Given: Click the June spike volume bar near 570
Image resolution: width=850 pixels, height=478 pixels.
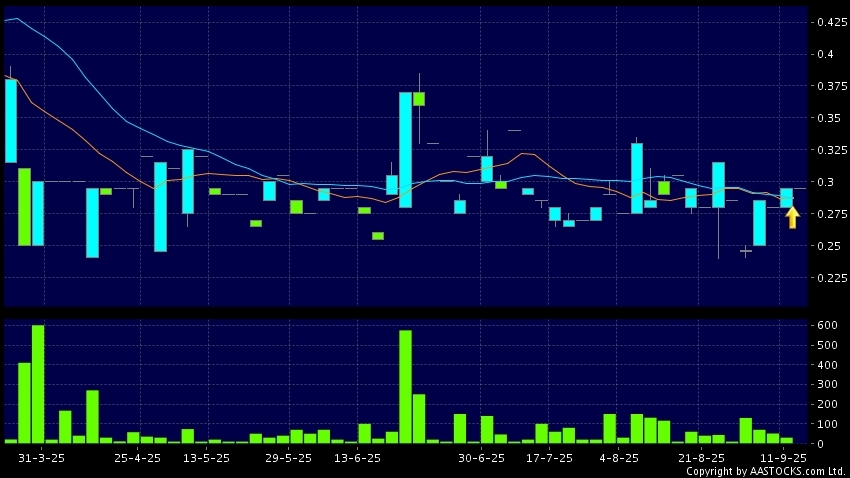Looking at the screenshot, I should pos(405,387).
